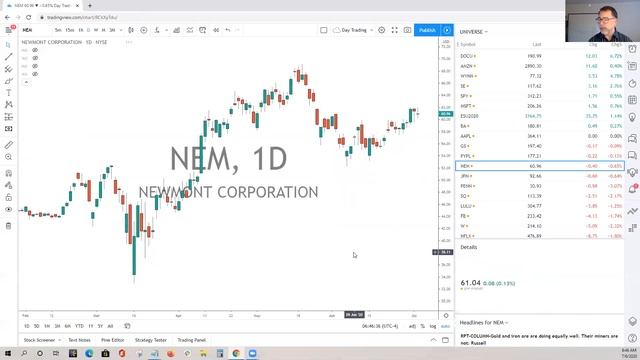
Task: Select the 1D date range button
Action: (27, 326)
